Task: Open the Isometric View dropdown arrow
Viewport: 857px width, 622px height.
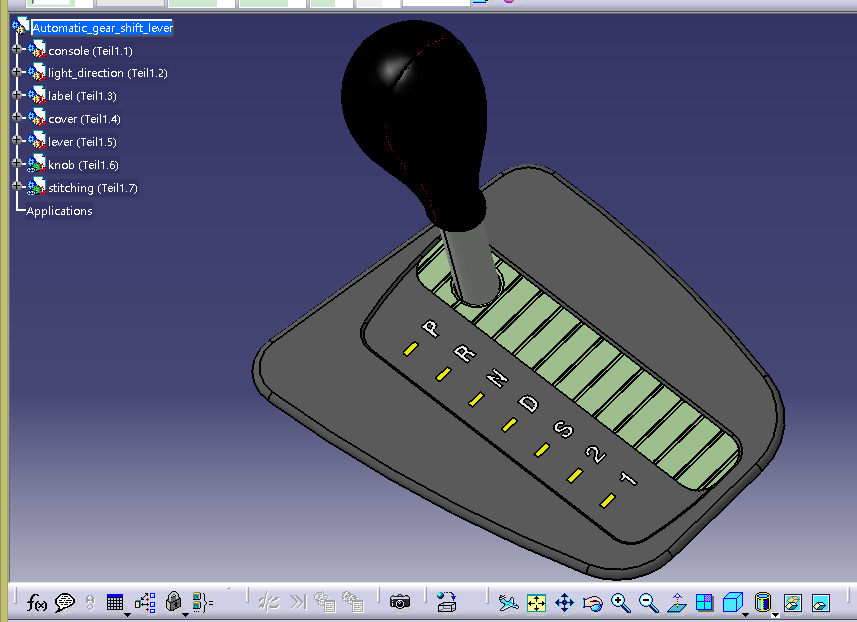Action: 746,615
